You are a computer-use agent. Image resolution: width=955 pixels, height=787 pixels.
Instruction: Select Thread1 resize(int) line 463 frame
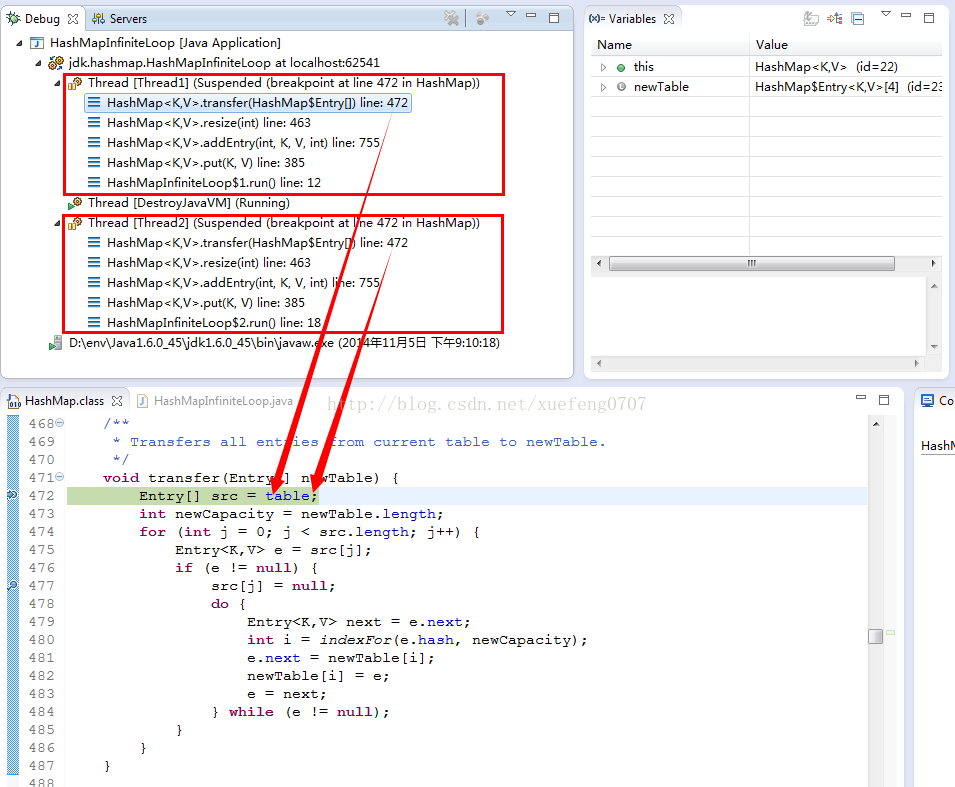point(199,123)
